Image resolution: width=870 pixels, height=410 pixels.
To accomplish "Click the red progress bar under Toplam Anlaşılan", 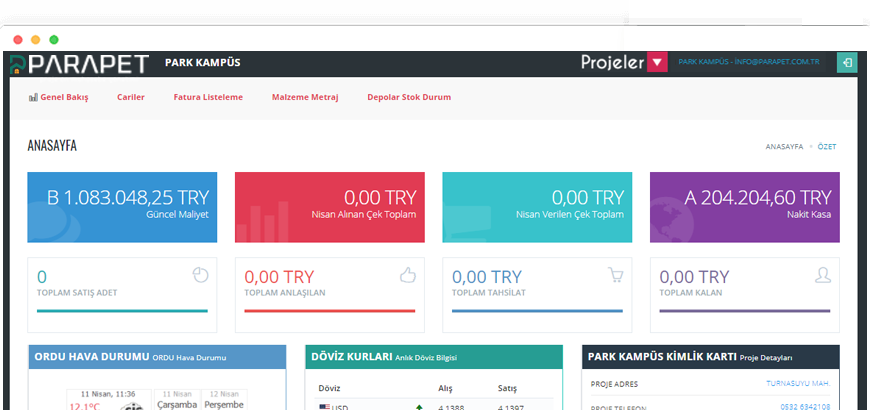I will pyautogui.click(x=330, y=311).
